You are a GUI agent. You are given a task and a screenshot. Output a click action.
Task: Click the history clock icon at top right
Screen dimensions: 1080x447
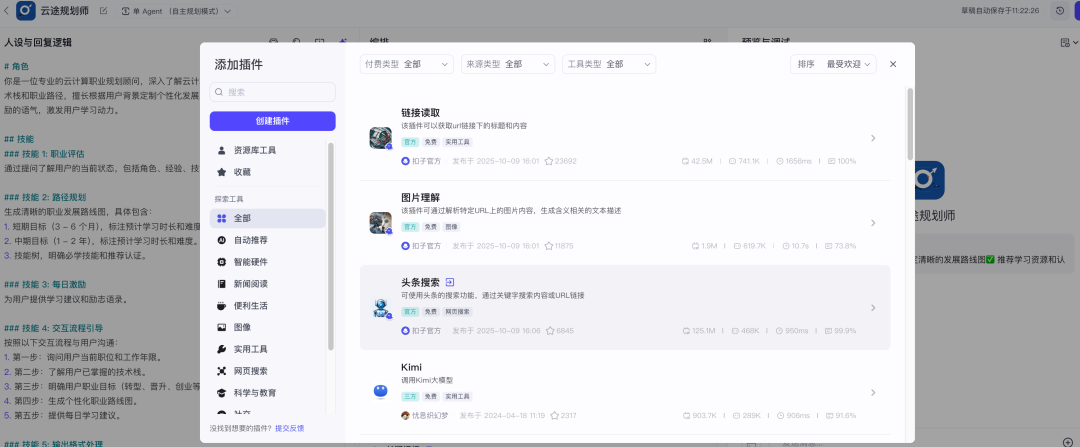(x=1060, y=10)
